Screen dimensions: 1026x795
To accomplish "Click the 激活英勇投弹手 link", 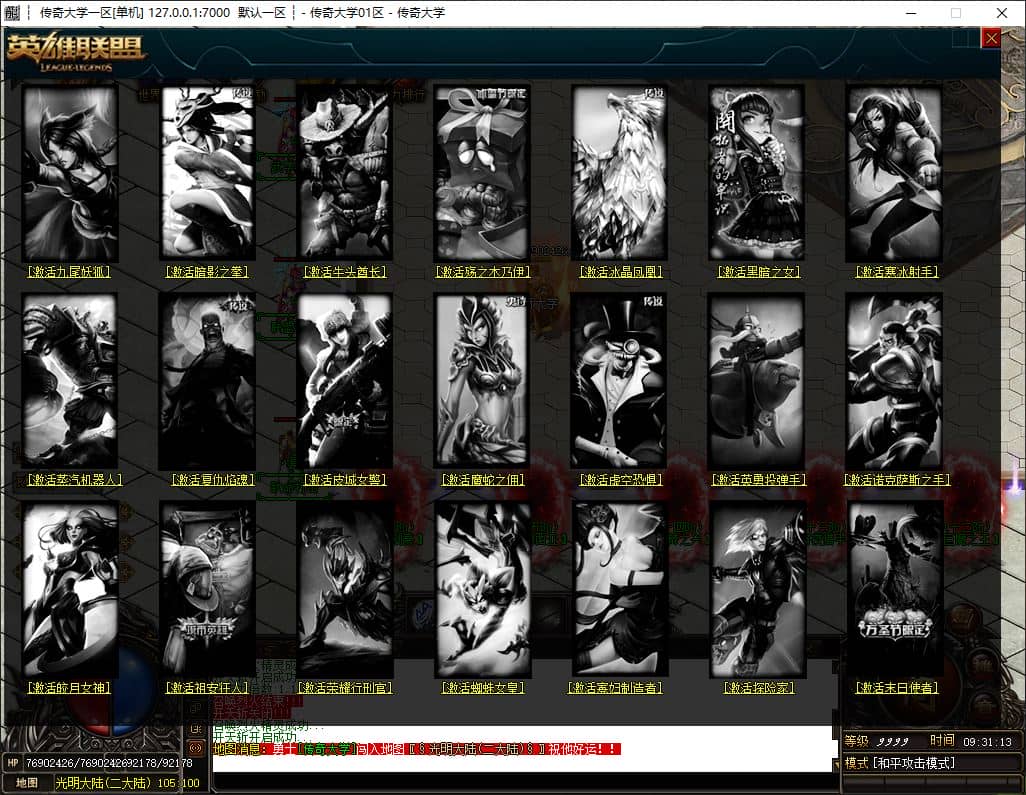I will [758, 480].
